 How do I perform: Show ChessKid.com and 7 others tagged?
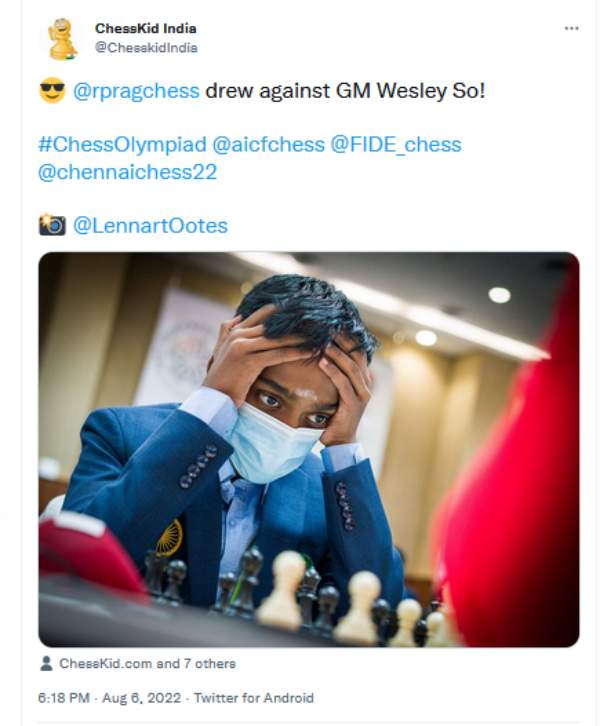147,663
